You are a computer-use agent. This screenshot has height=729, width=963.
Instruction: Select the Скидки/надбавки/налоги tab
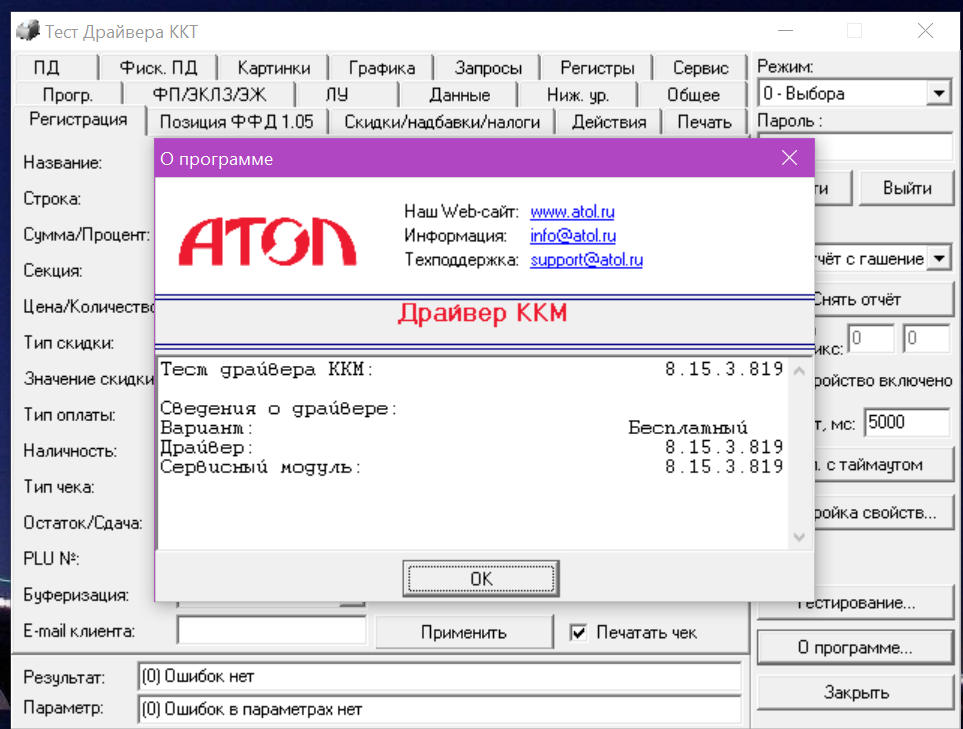(x=442, y=122)
